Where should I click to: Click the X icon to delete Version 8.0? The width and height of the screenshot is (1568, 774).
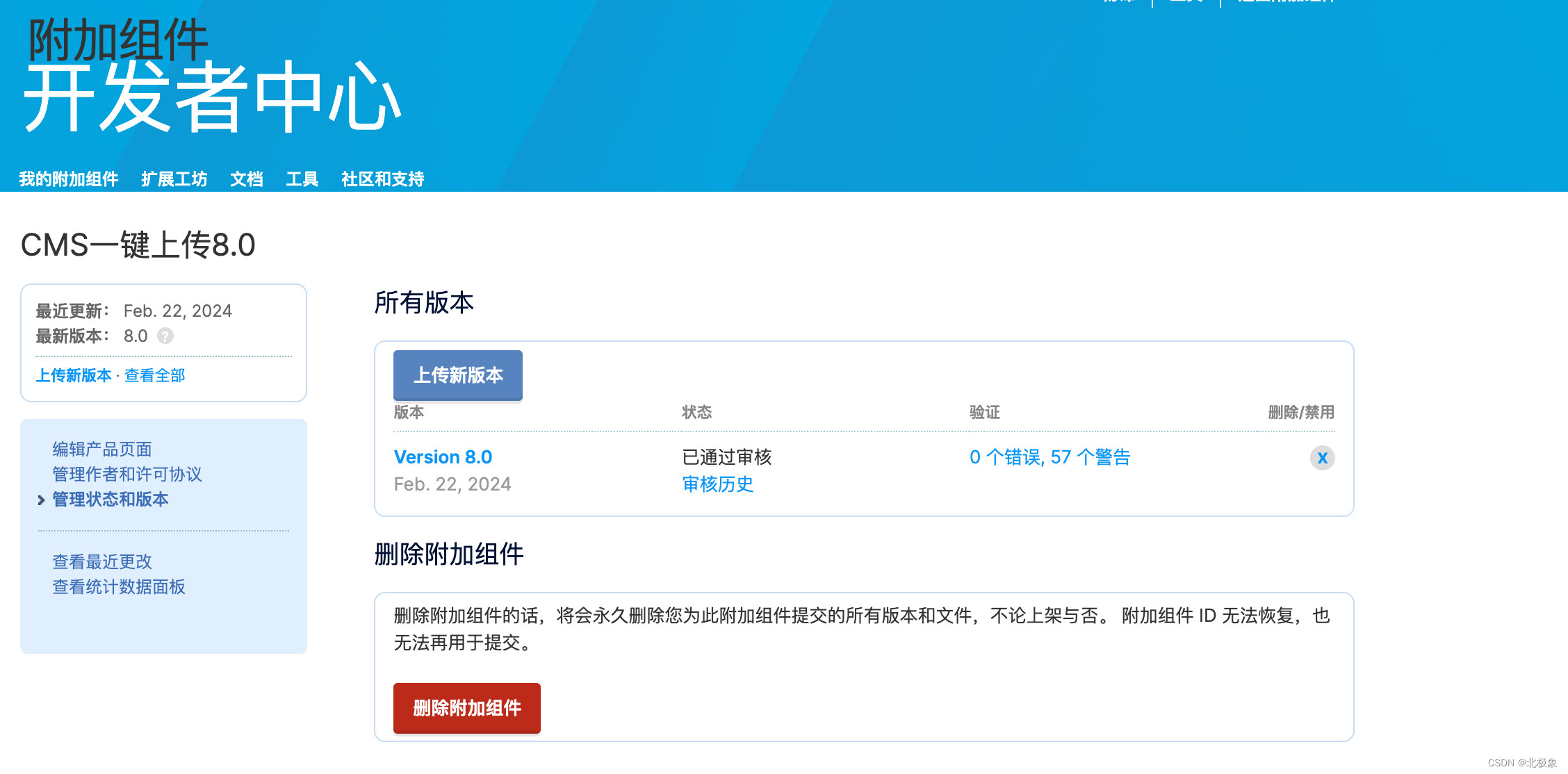click(x=1322, y=458)
